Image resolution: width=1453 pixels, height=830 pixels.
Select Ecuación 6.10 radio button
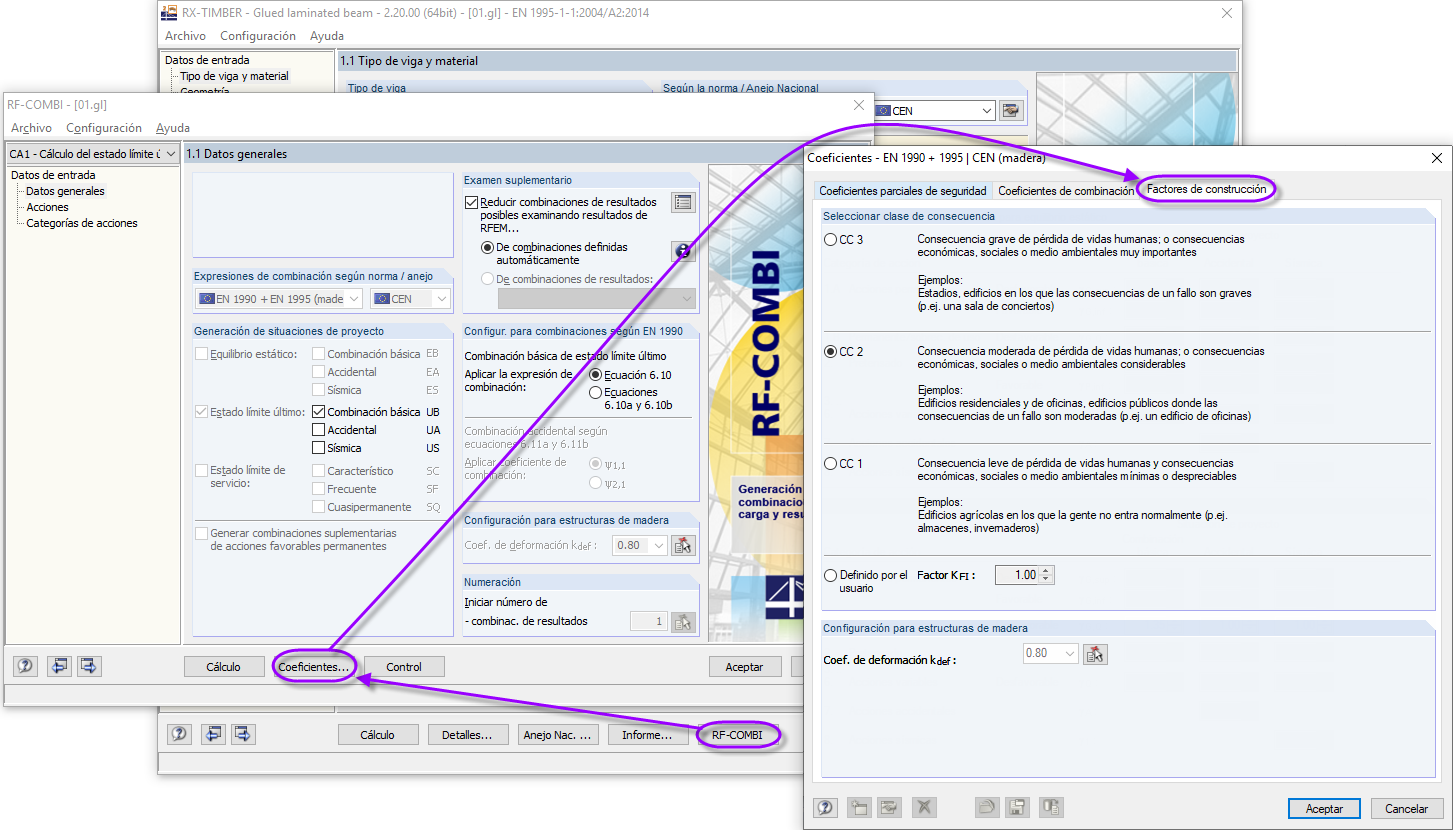click(x=596, y=374)
